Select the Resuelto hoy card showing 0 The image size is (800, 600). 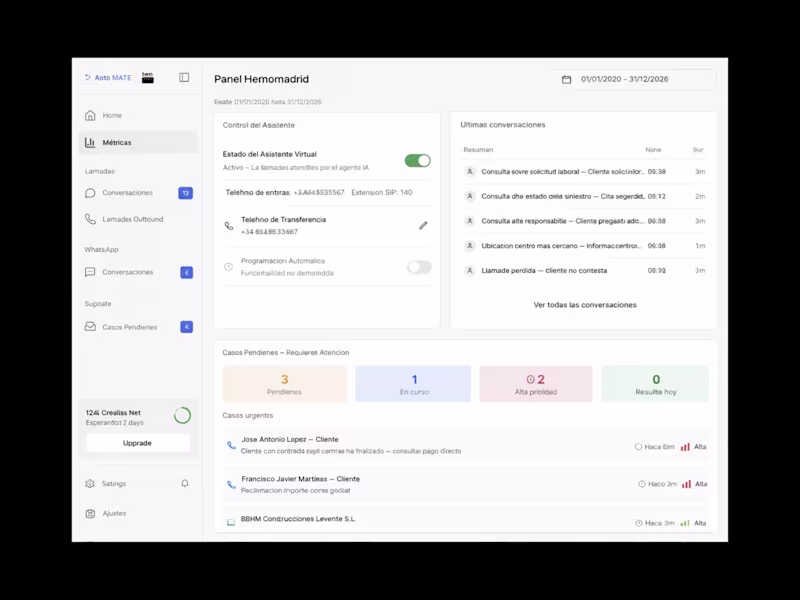(655, 384)
